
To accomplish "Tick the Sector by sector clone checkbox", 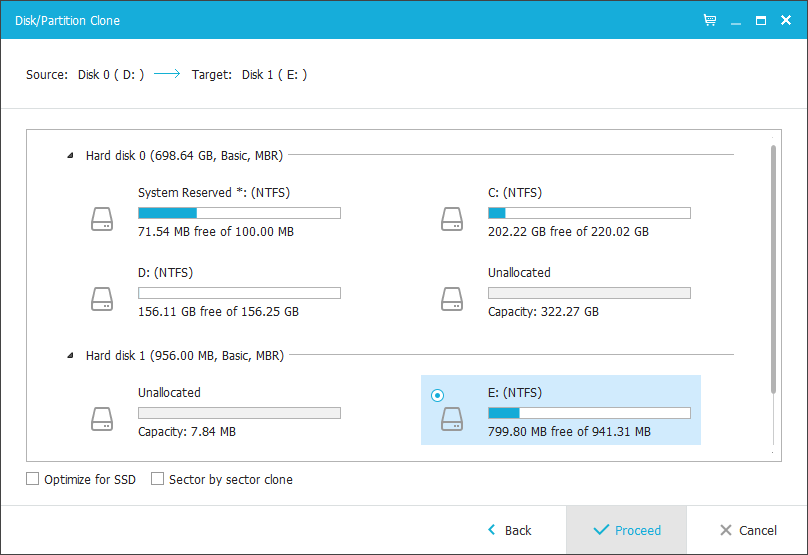I will coord(157,479).
